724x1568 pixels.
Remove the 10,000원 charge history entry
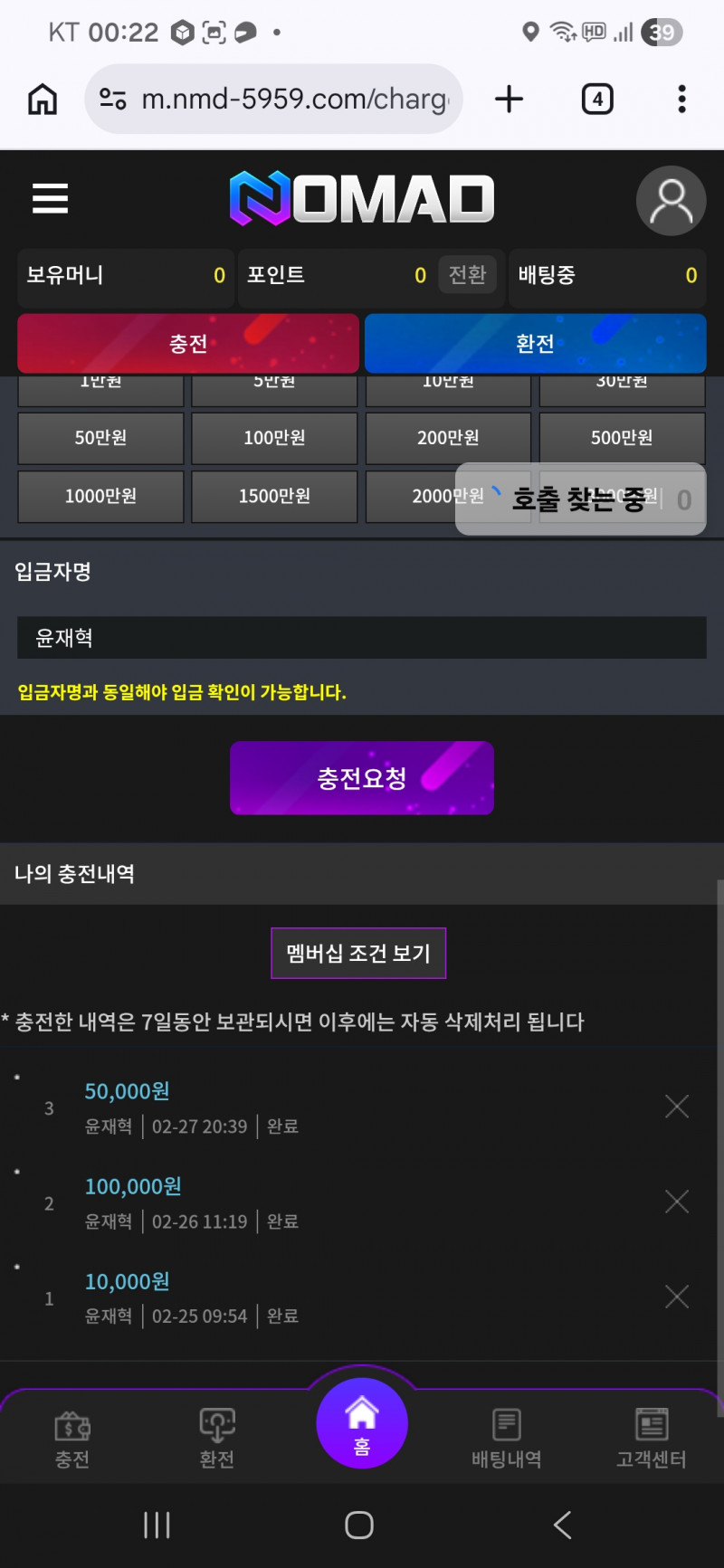[677, 1297]
